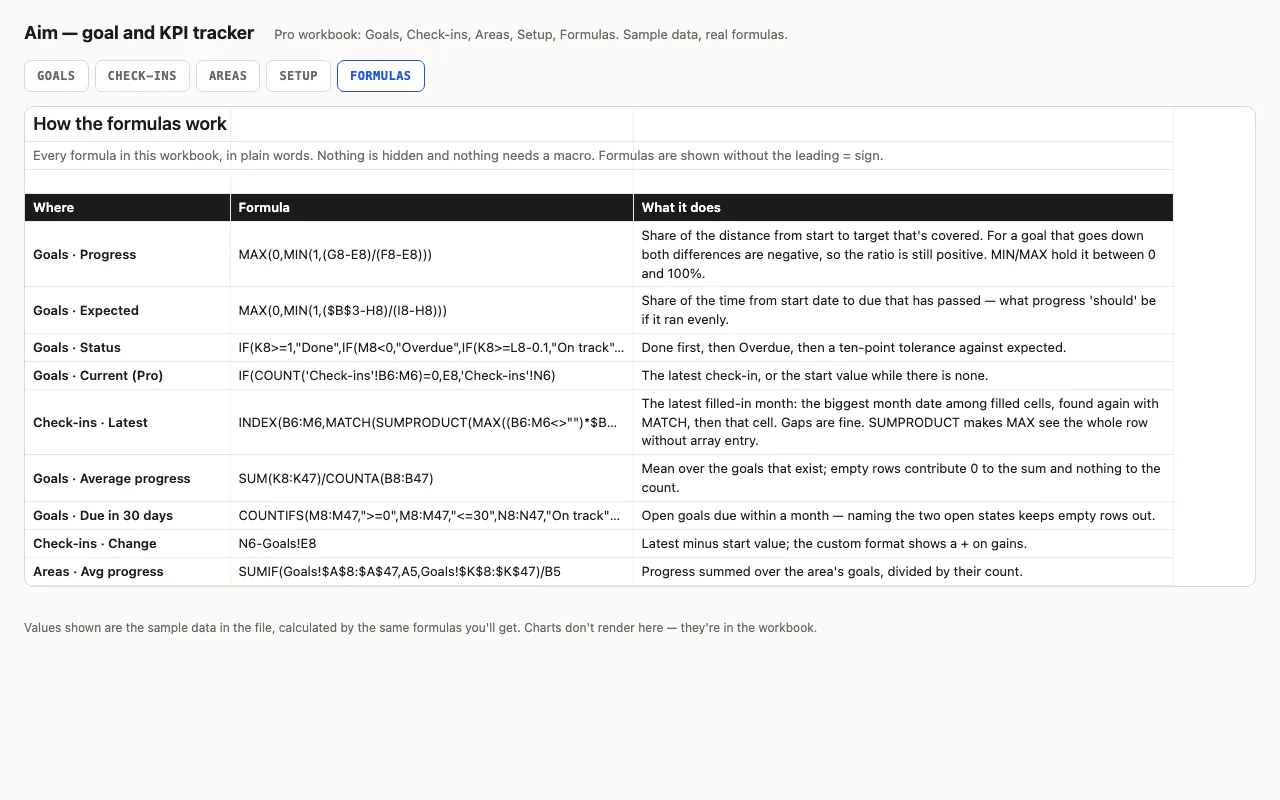
Task: Click description 'Done first, then Overdue'
Action: coord(903,348)
